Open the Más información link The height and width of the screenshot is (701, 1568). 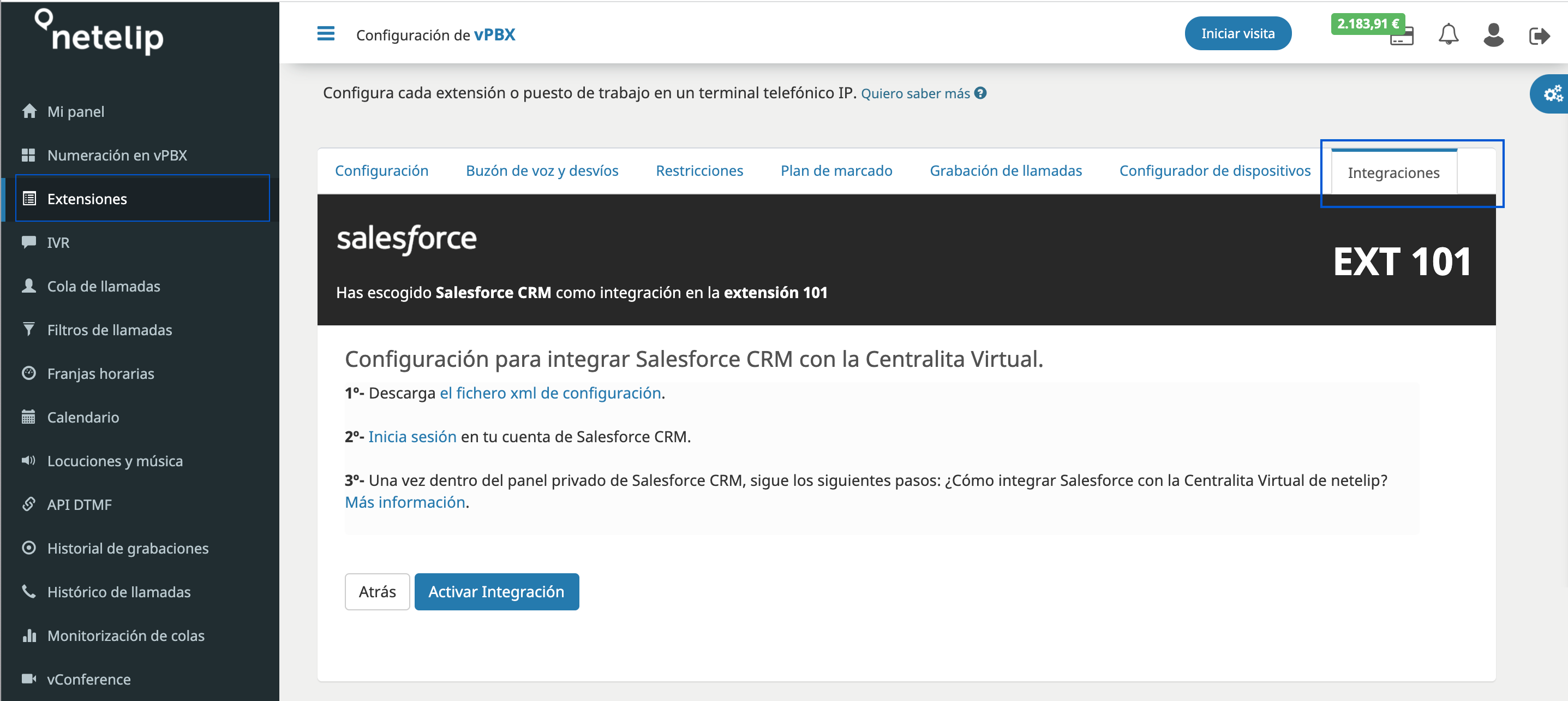click(x=405, y=502)
